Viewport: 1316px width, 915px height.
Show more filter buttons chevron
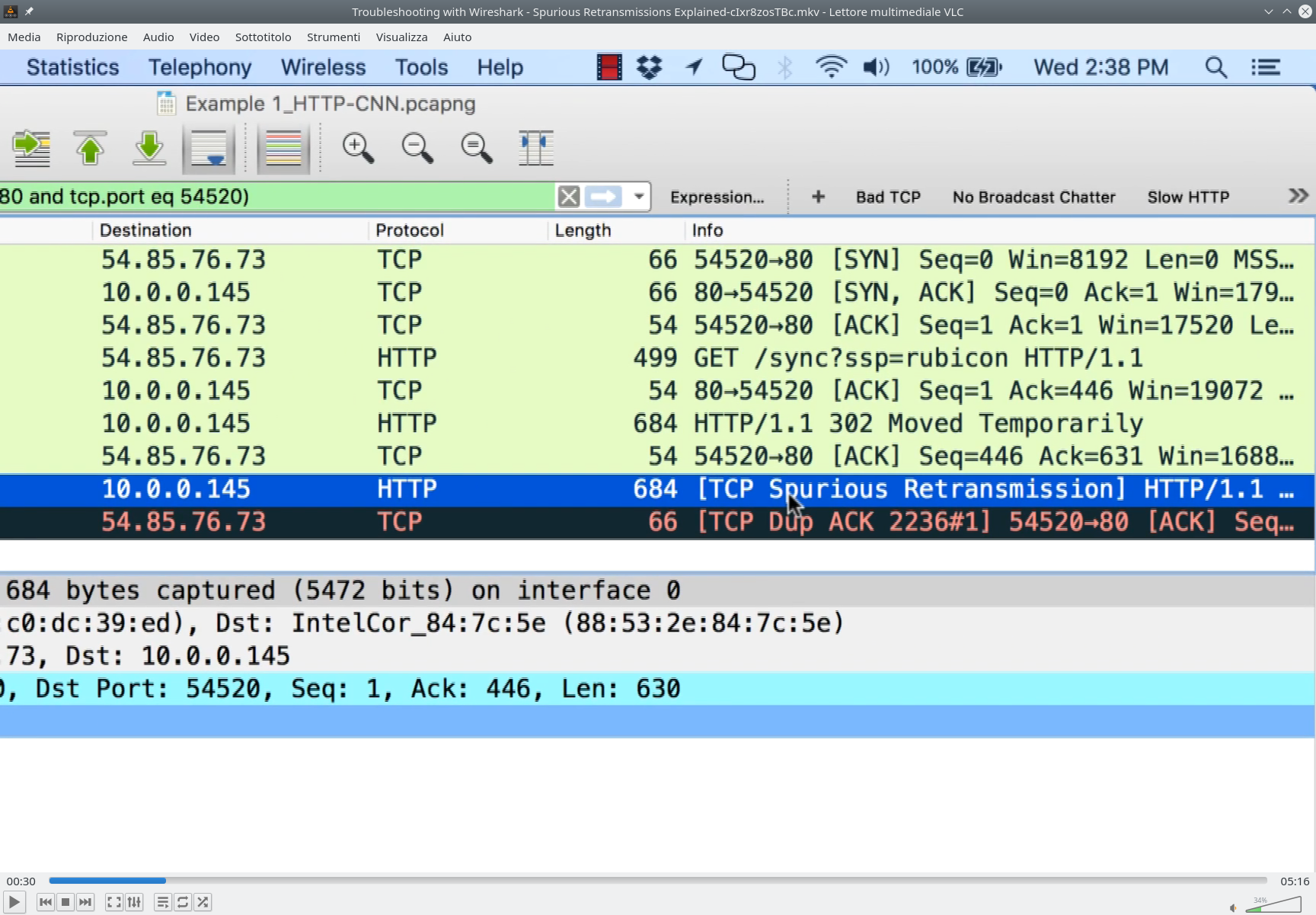pos(1298,197)
